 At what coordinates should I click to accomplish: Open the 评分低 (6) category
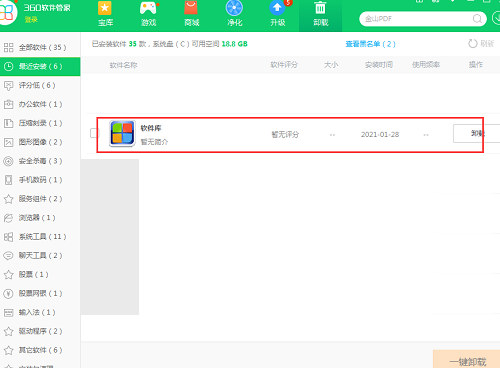coord(40,85)
